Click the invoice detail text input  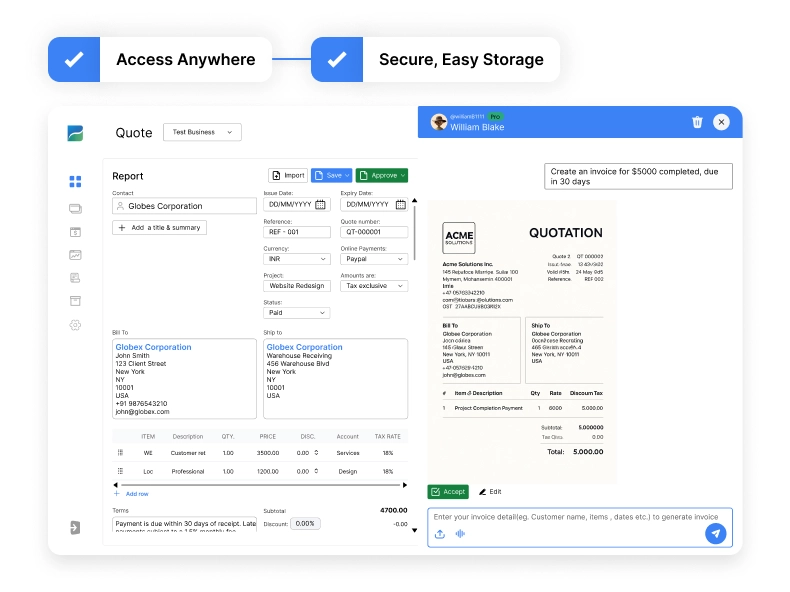579,517
